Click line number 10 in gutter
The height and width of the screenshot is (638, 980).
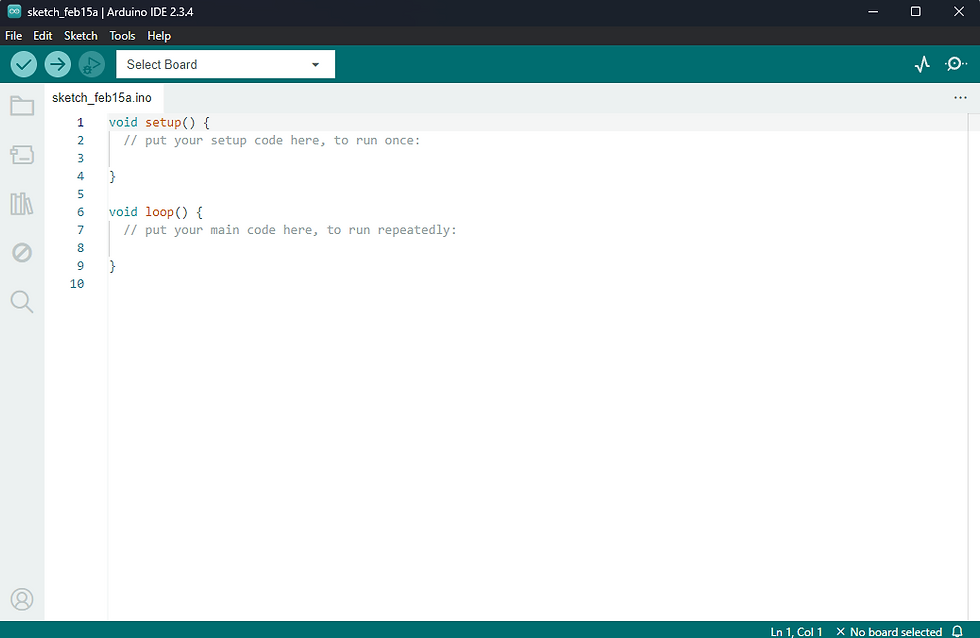coord(77,284)
